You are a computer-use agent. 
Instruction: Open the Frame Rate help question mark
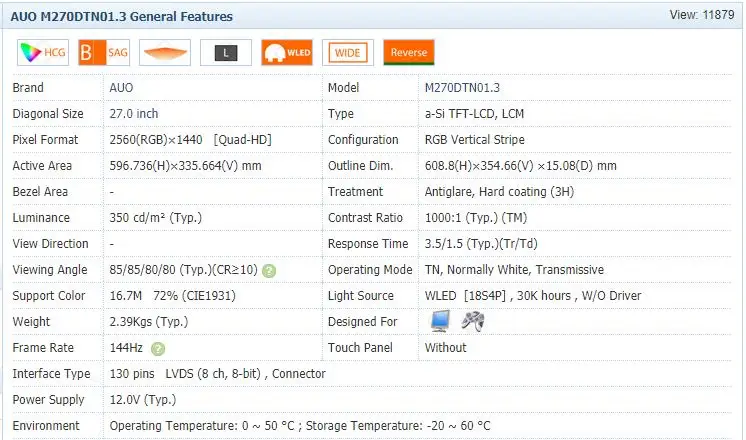(157, 349)
